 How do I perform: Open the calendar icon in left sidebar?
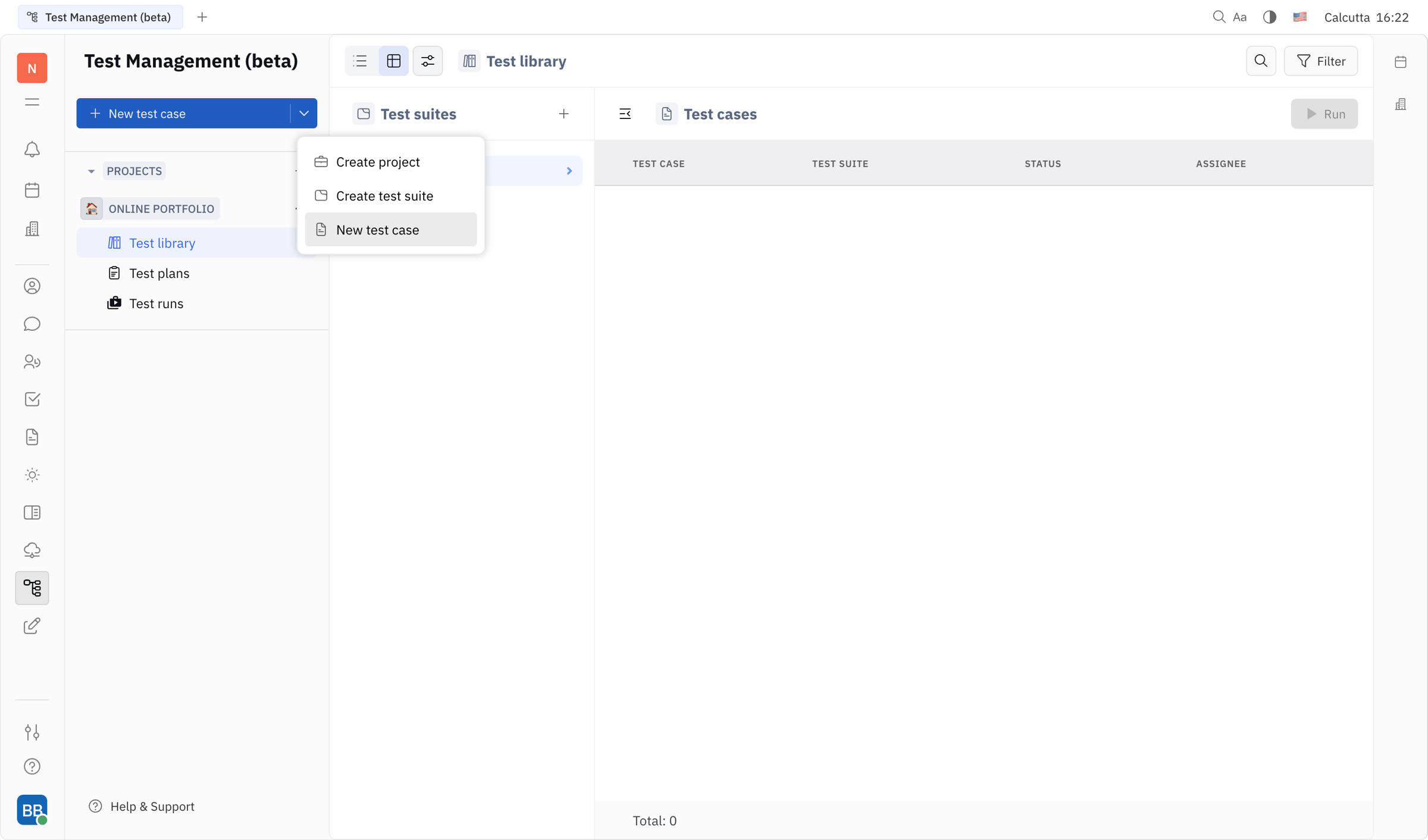32,190
